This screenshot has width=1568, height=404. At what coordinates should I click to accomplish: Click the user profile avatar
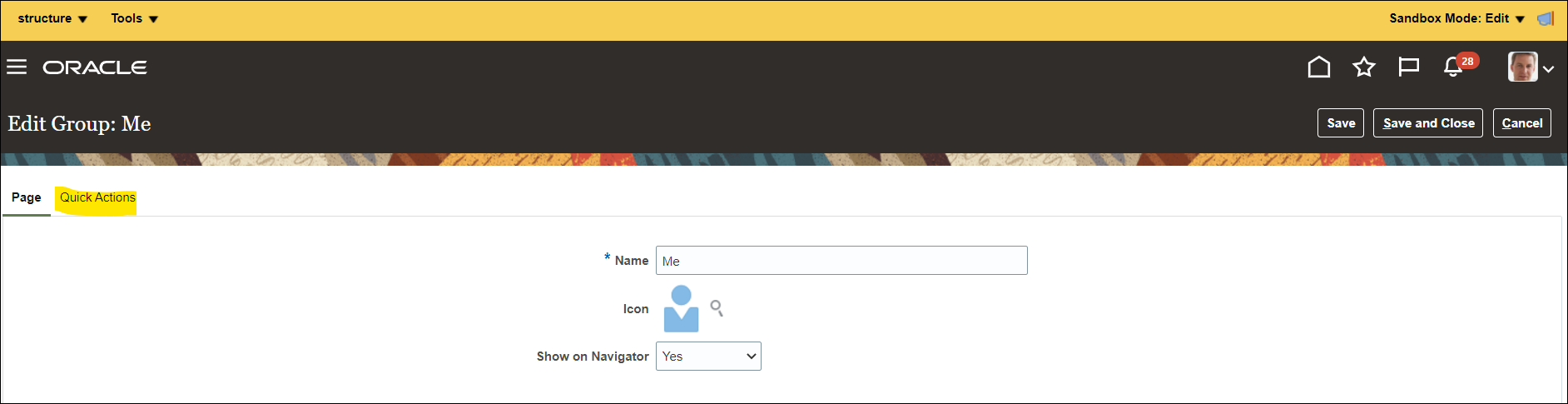click(1522, 67)
